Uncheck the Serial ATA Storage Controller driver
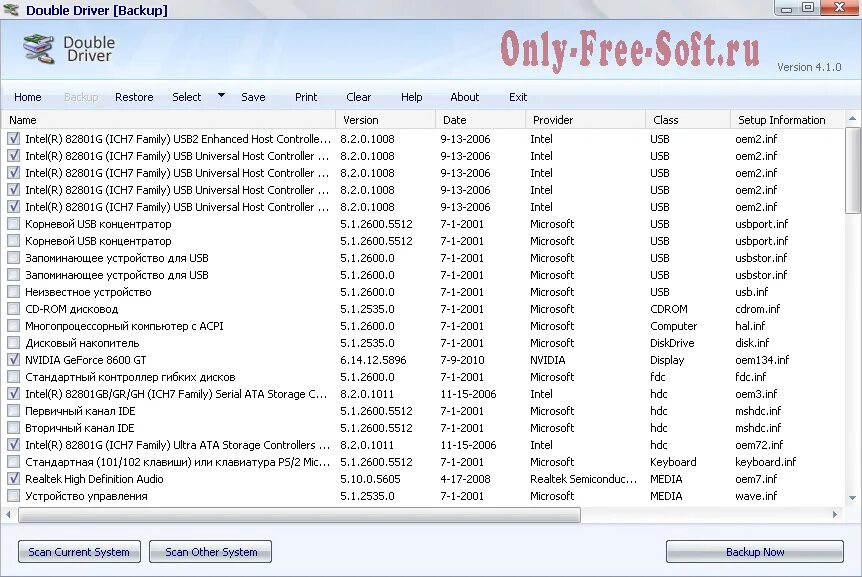The height and width of the screenshot is (577, 862). (14, 394)
